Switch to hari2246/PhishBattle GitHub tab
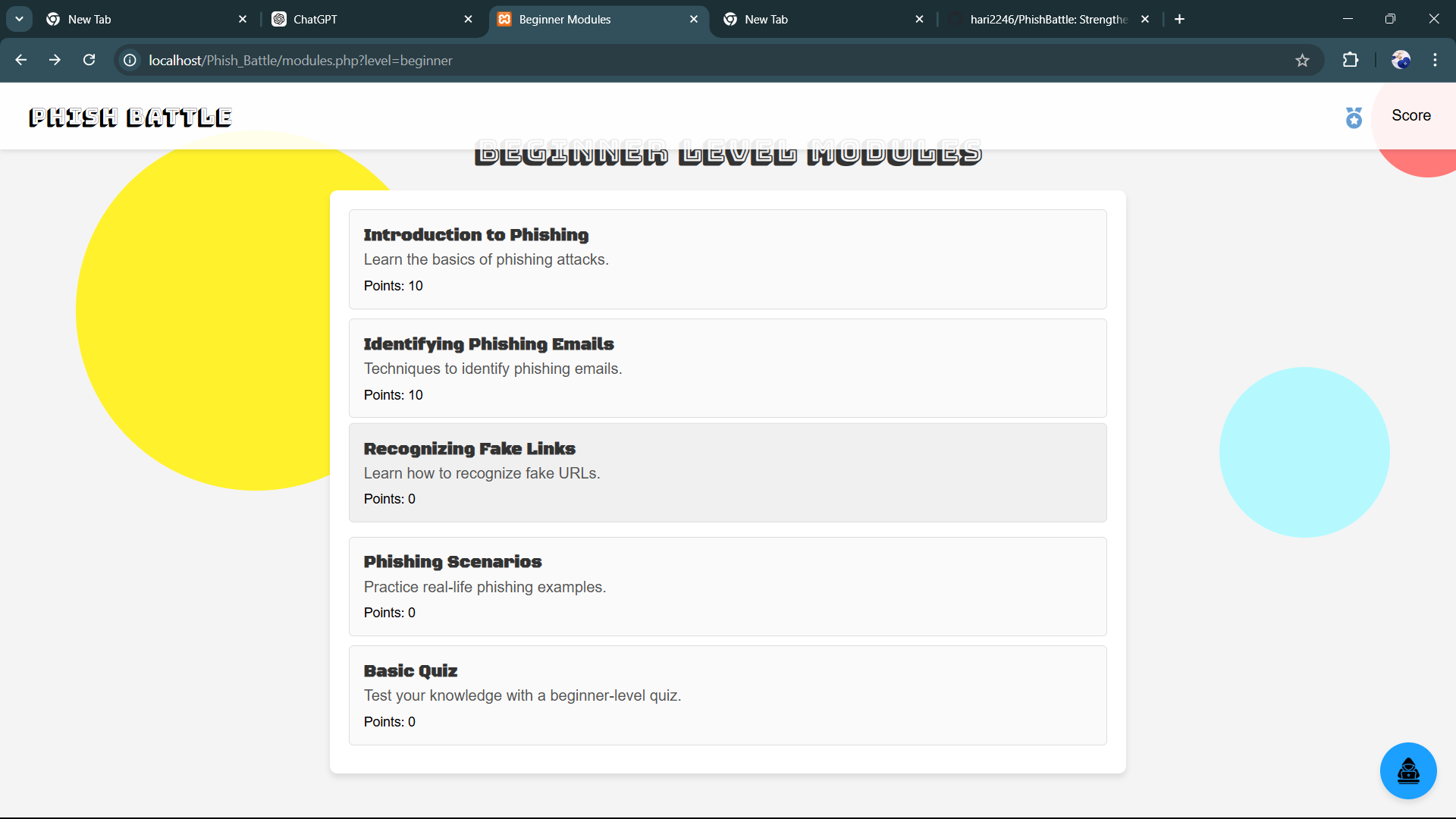The height and width of the screenshot is (819, 1456). [1046, 20]
